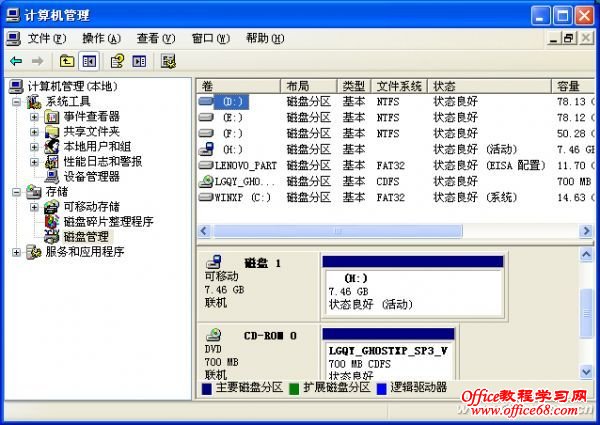The height and width of the screenshot is (425, 600).
Task: Click the 服务和应用程序 tree icon
Action: pyautogui.click(x=33, y=252)
